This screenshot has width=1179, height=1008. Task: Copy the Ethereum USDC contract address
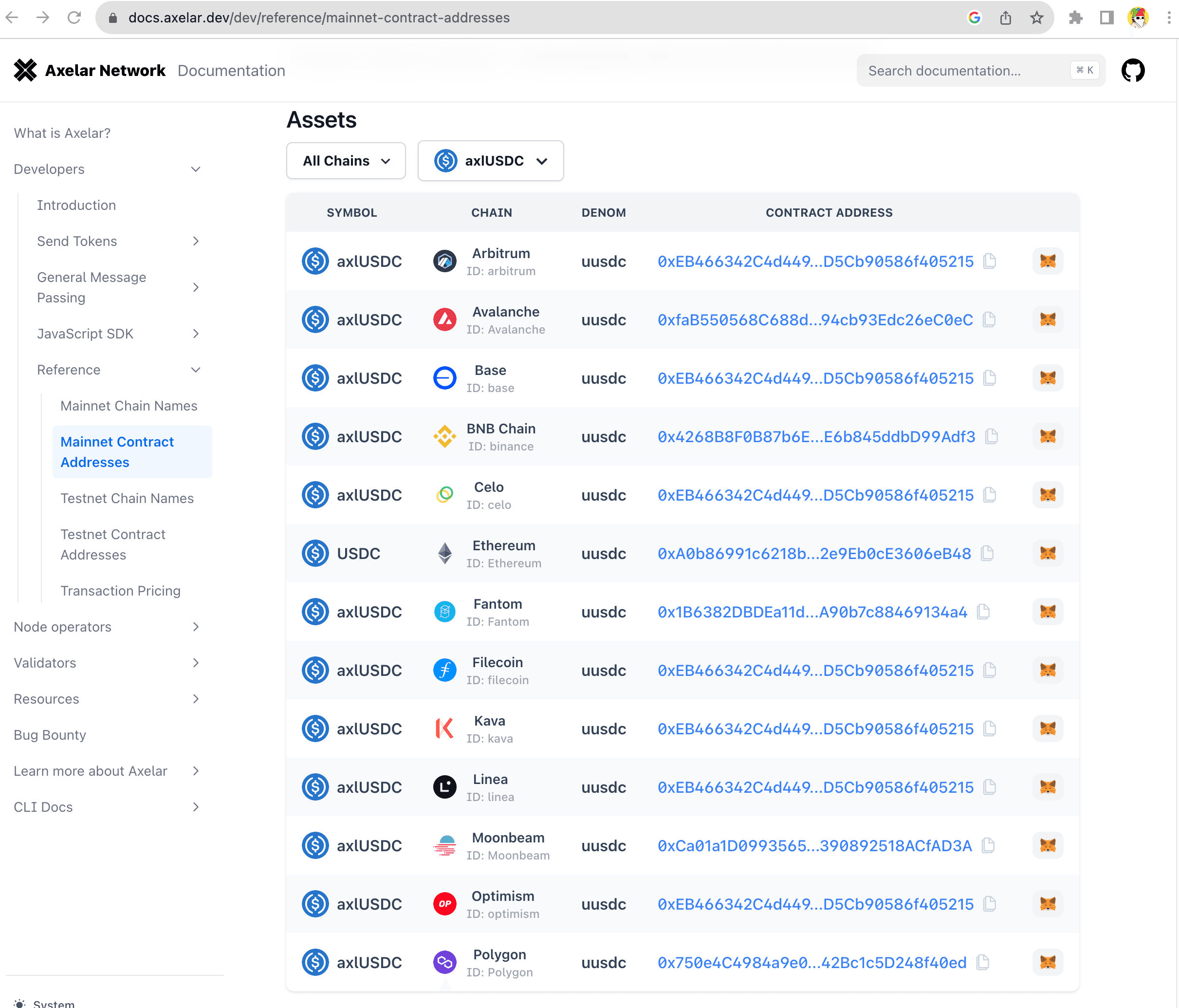pos(987,553)
